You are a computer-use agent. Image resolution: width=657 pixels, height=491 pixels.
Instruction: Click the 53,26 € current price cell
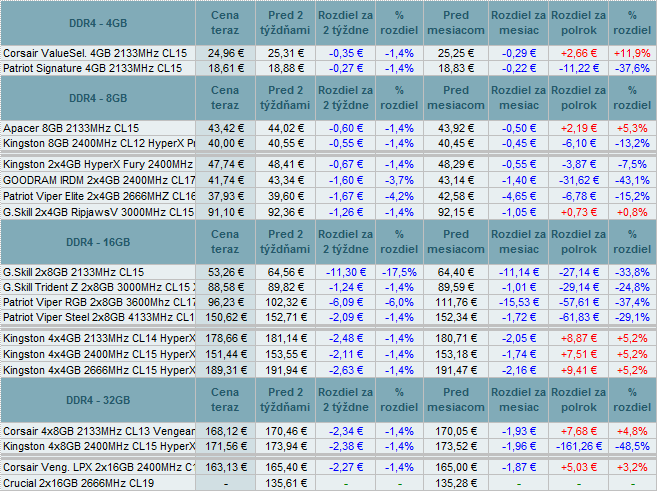click(225, 272)
